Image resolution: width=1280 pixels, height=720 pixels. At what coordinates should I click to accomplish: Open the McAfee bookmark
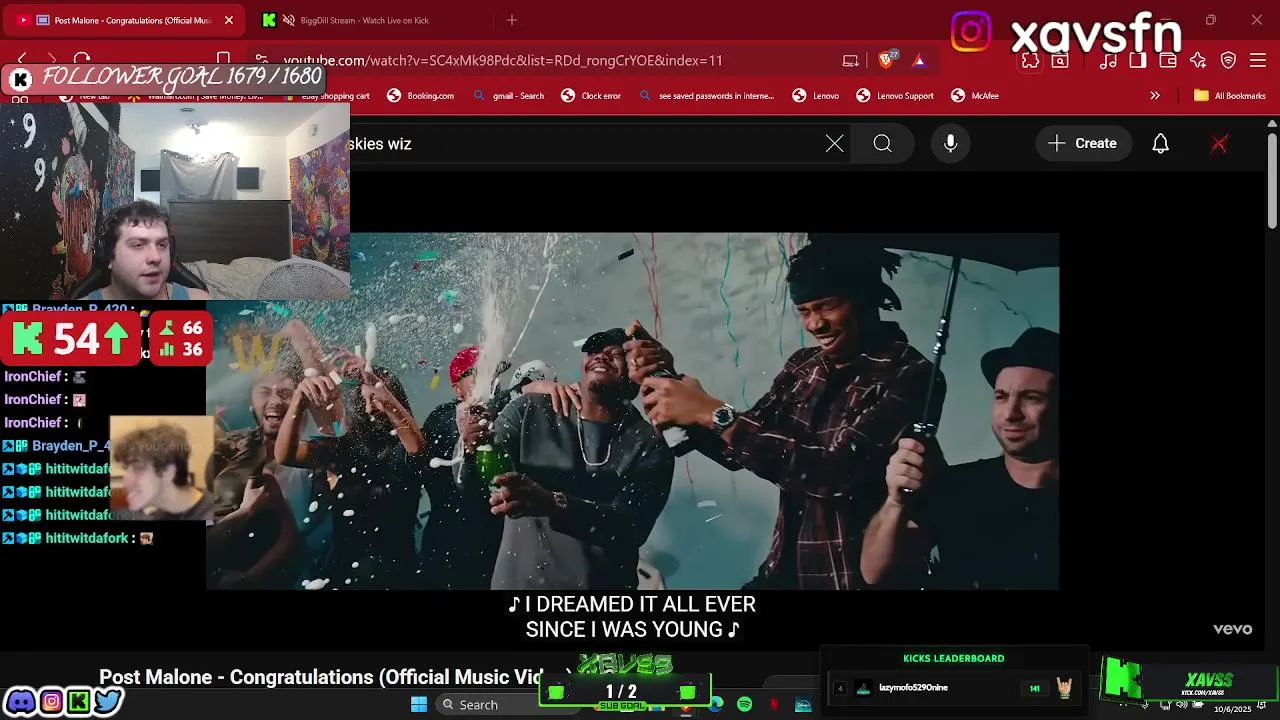click(975, 96)
